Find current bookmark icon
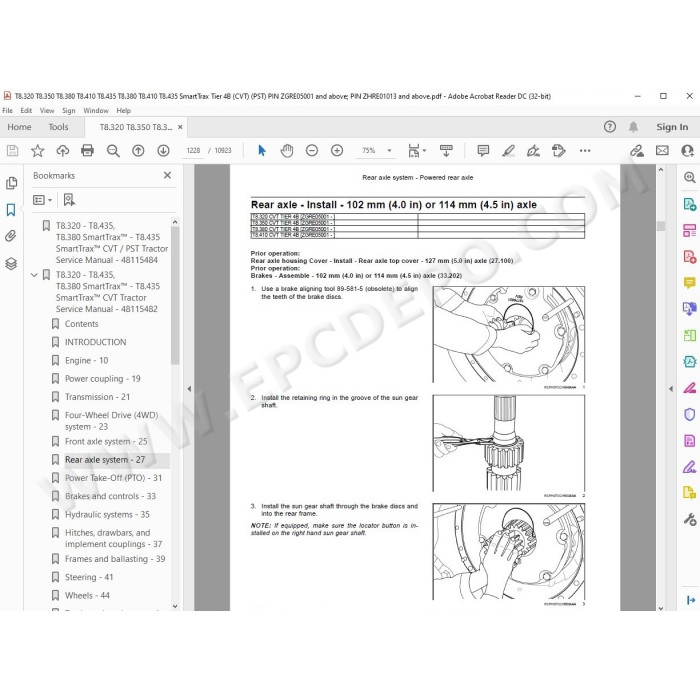Screen dimensions: 700x700 coord(69,200)
